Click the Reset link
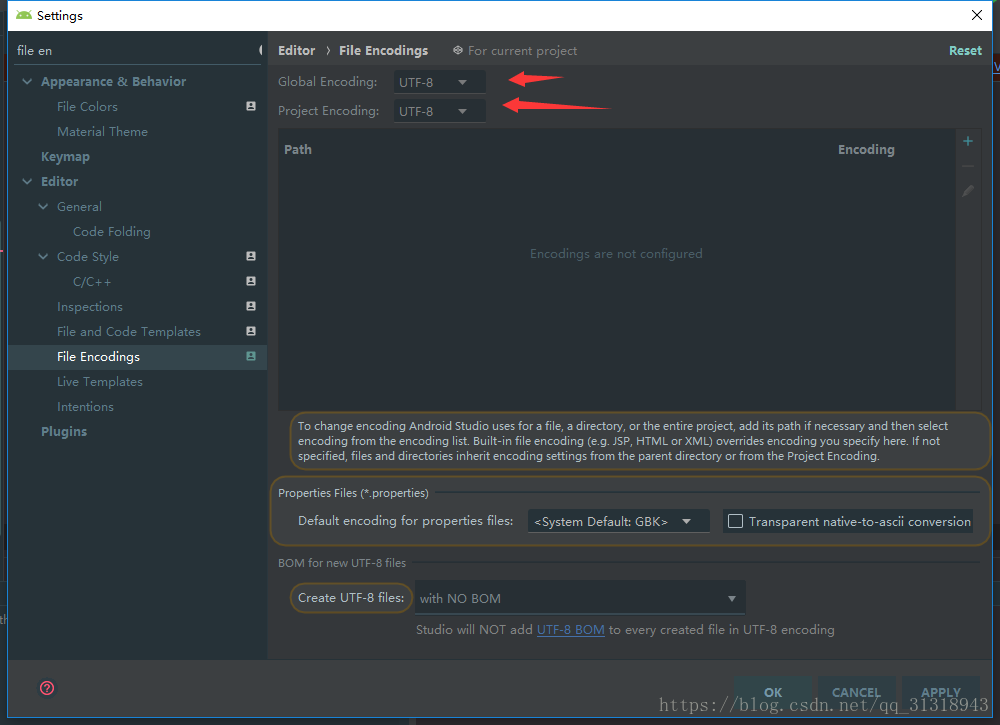1000x725 pixels. pyautogui.click(x=965, y=50)
